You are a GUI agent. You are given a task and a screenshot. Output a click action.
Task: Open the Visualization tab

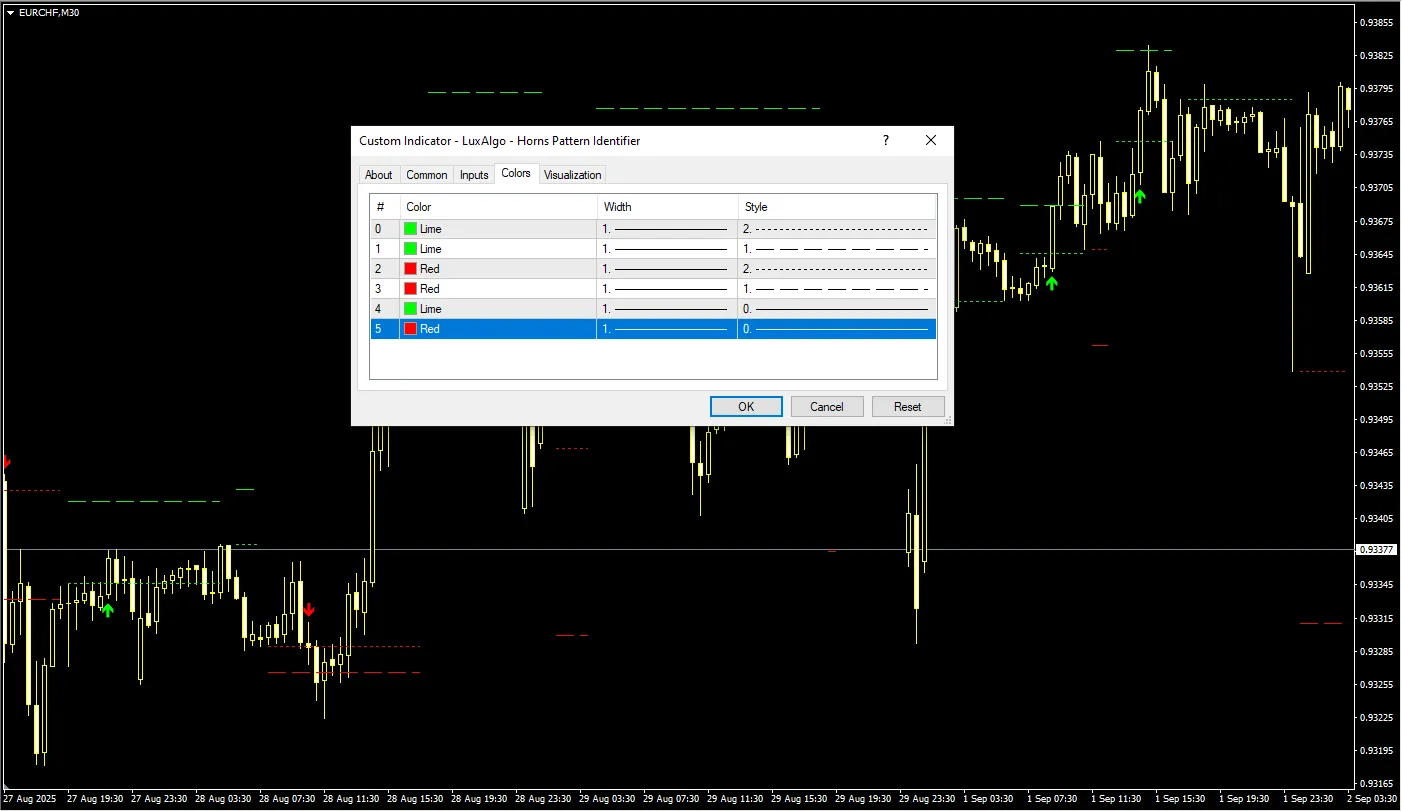(x=572, y=175)
